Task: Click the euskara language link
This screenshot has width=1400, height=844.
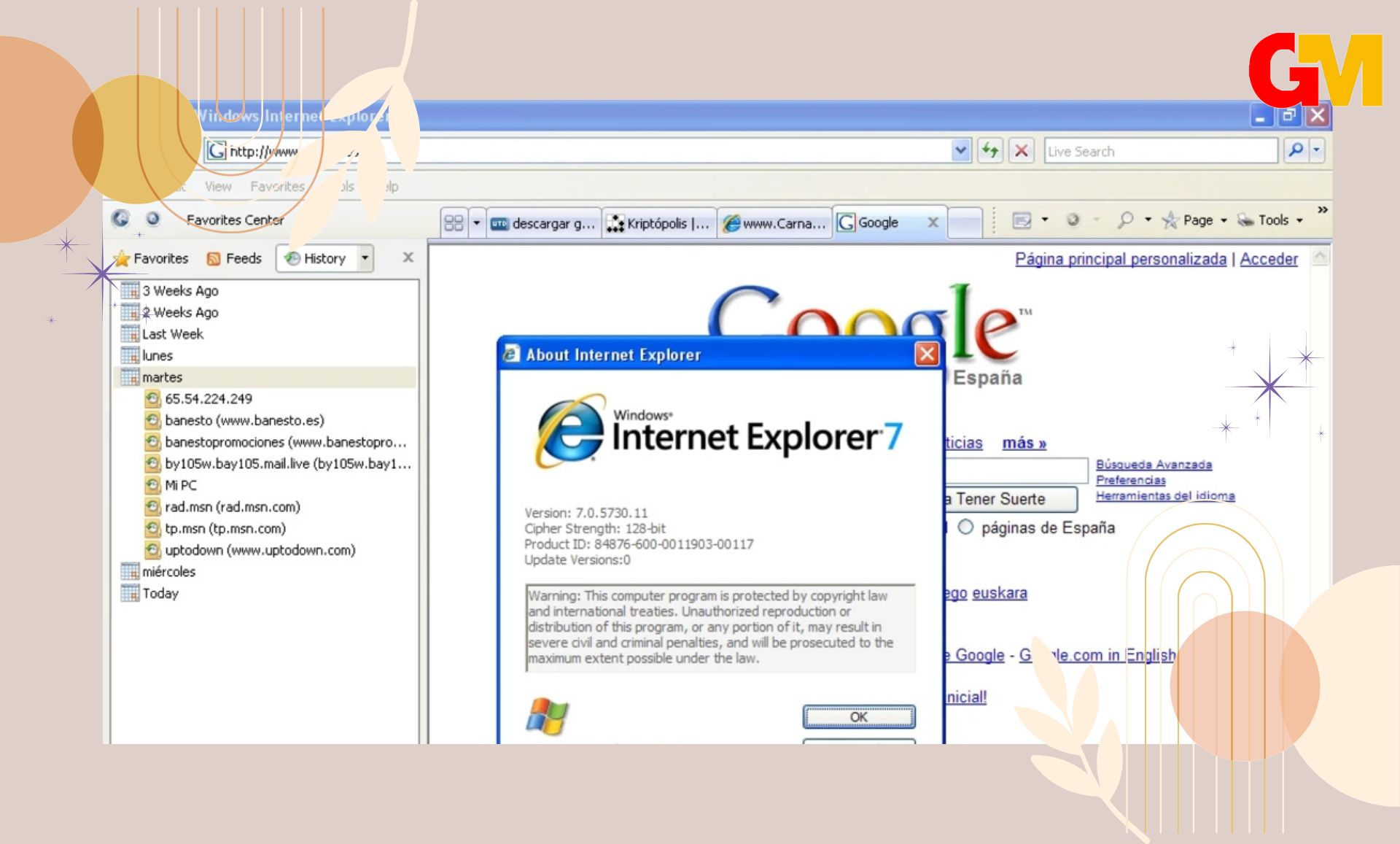Action: pyautogui.click(x=1000, y=593)
